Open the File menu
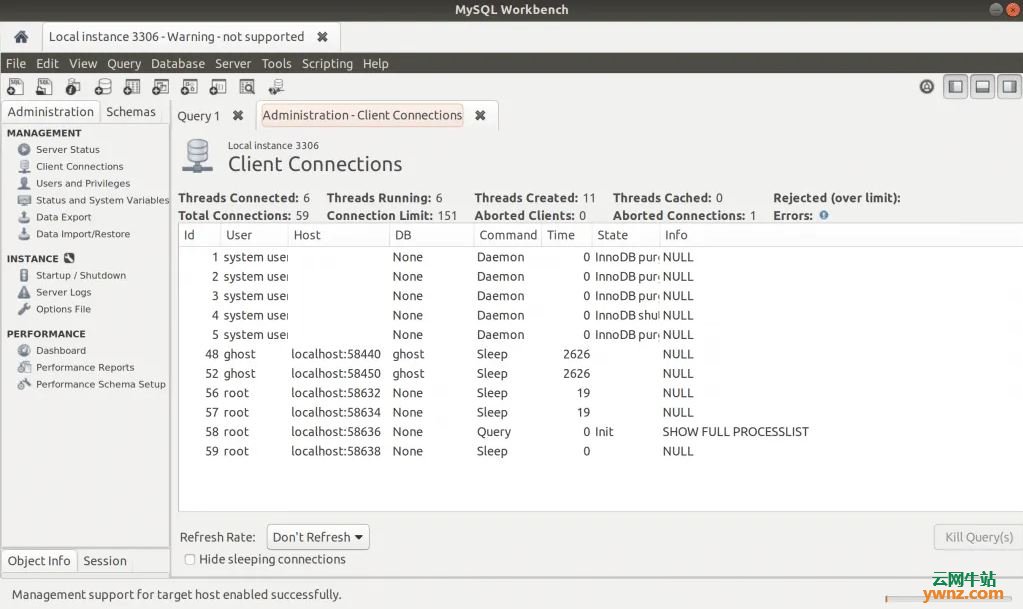 coord(16,63)
